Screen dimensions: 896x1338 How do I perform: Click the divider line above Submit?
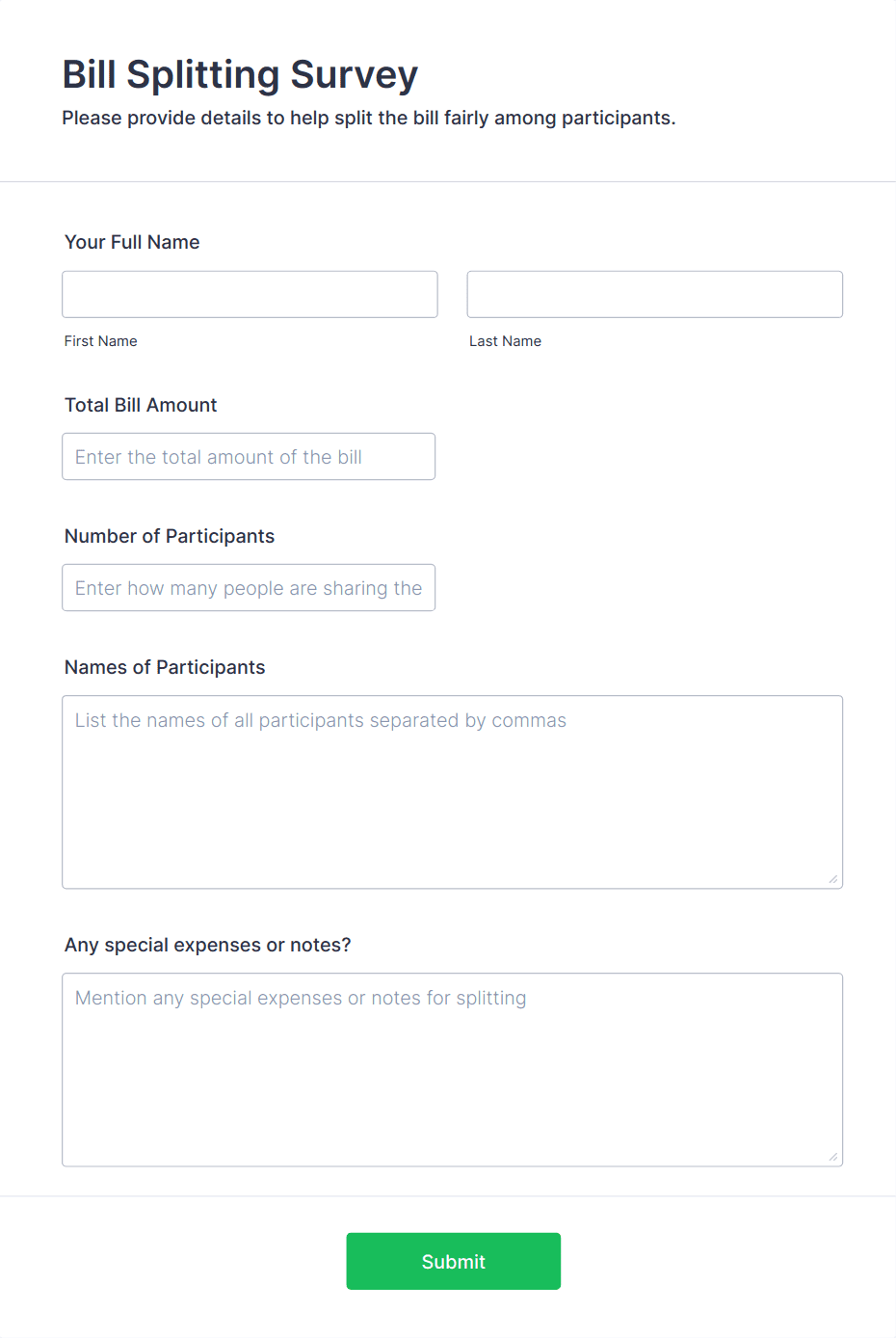448,1196
